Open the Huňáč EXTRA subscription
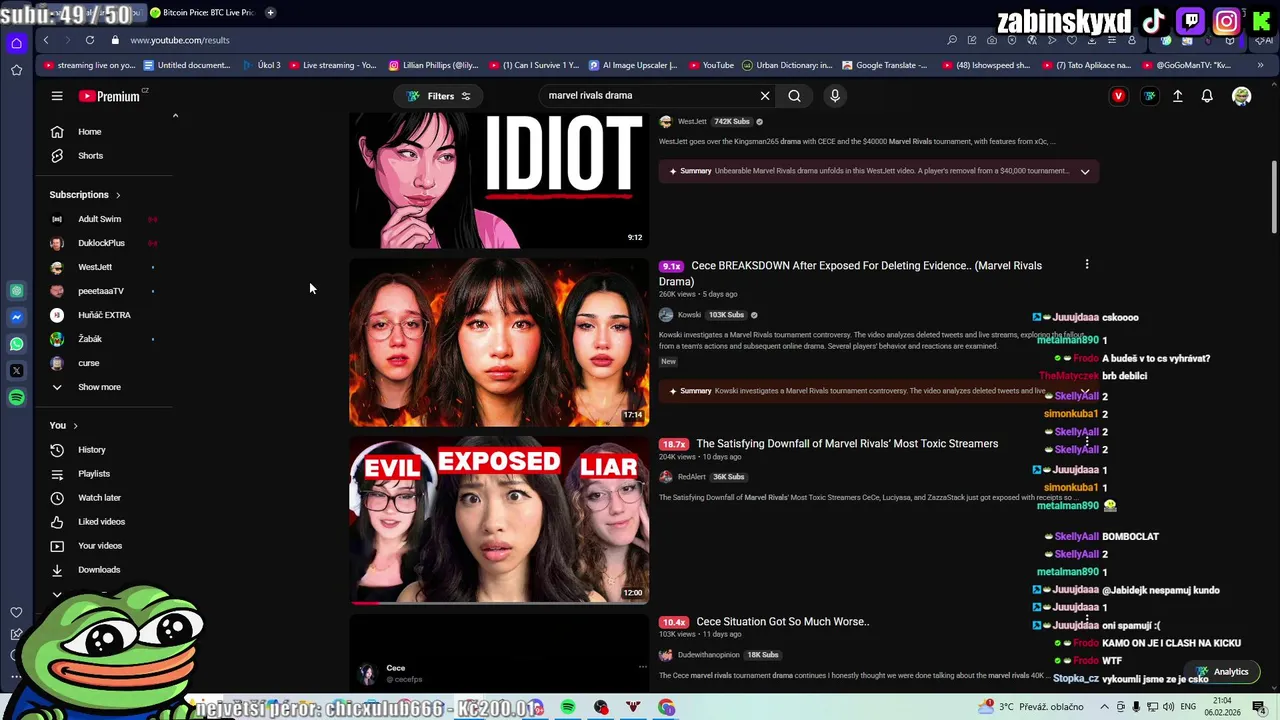Image resolution: width=1280 pixels, height=720 pixels. [x=104, y=315]
